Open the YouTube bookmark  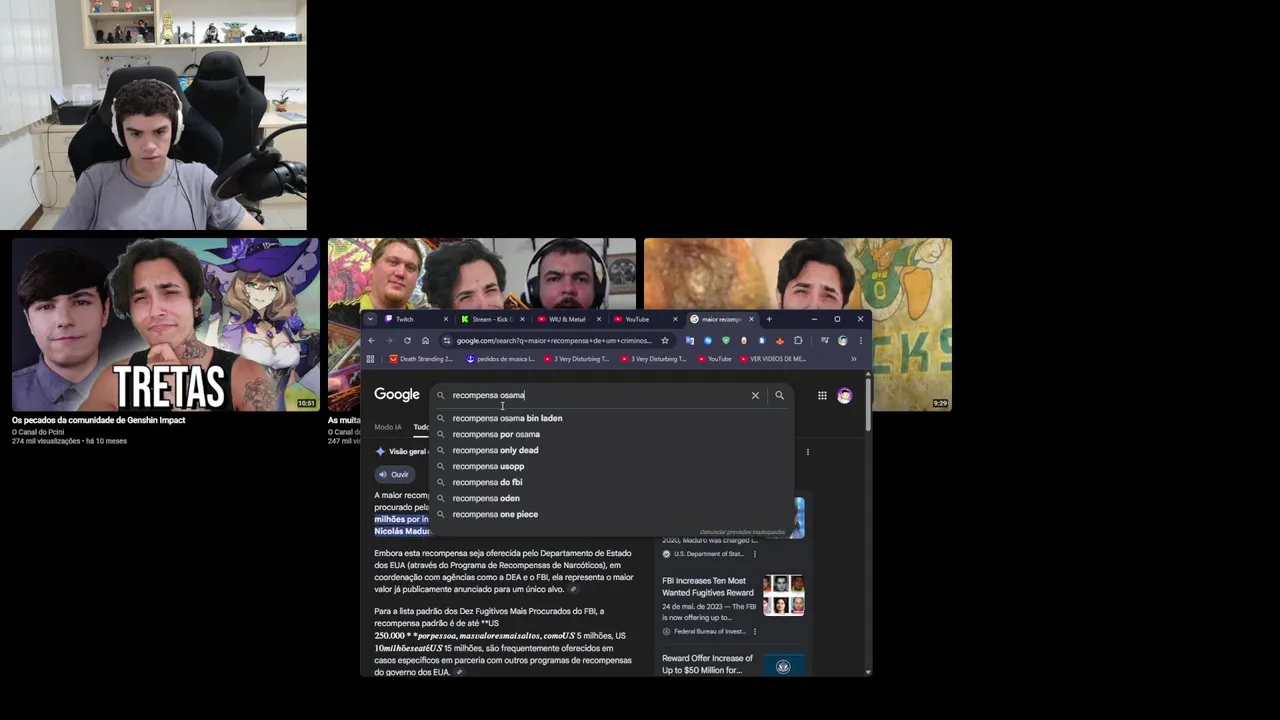[714, 359]
